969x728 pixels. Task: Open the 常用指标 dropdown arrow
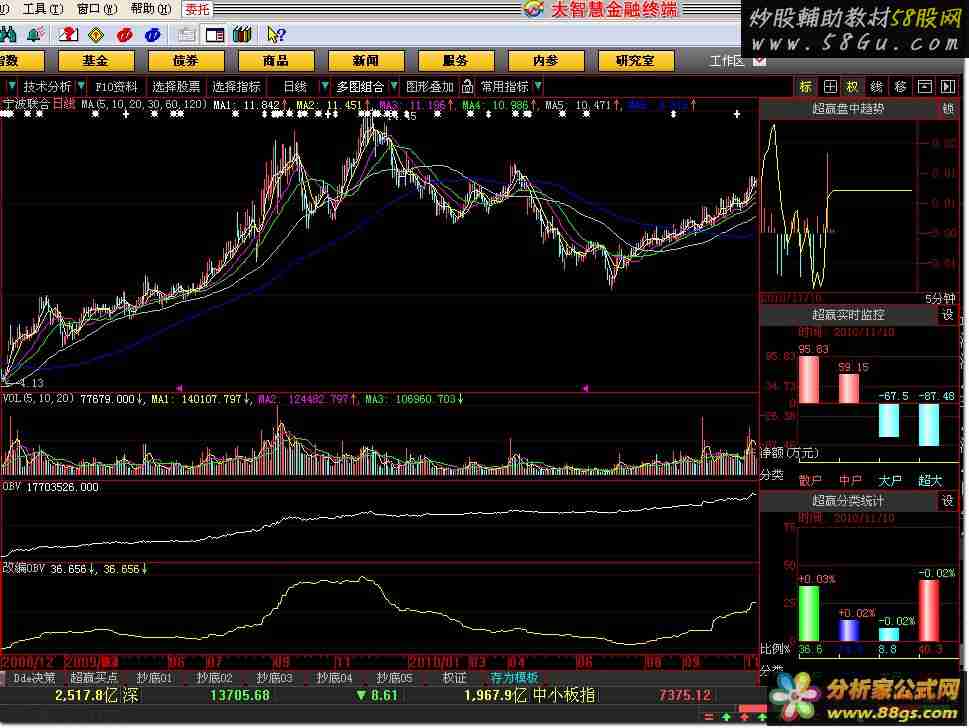pyautogui.click(x=537, y=87)
